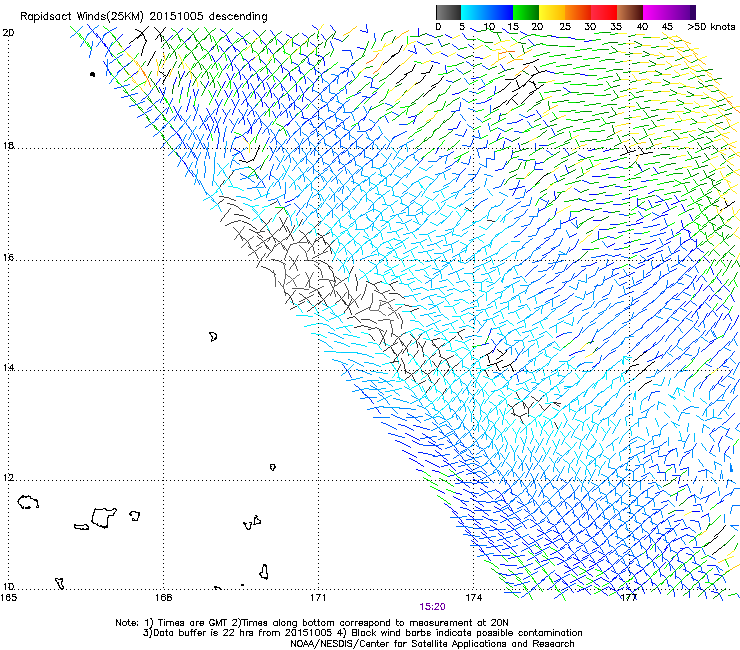
Task: Click the yellow 20-25 knots legend swatch
Action: click(x=552, y=12)
